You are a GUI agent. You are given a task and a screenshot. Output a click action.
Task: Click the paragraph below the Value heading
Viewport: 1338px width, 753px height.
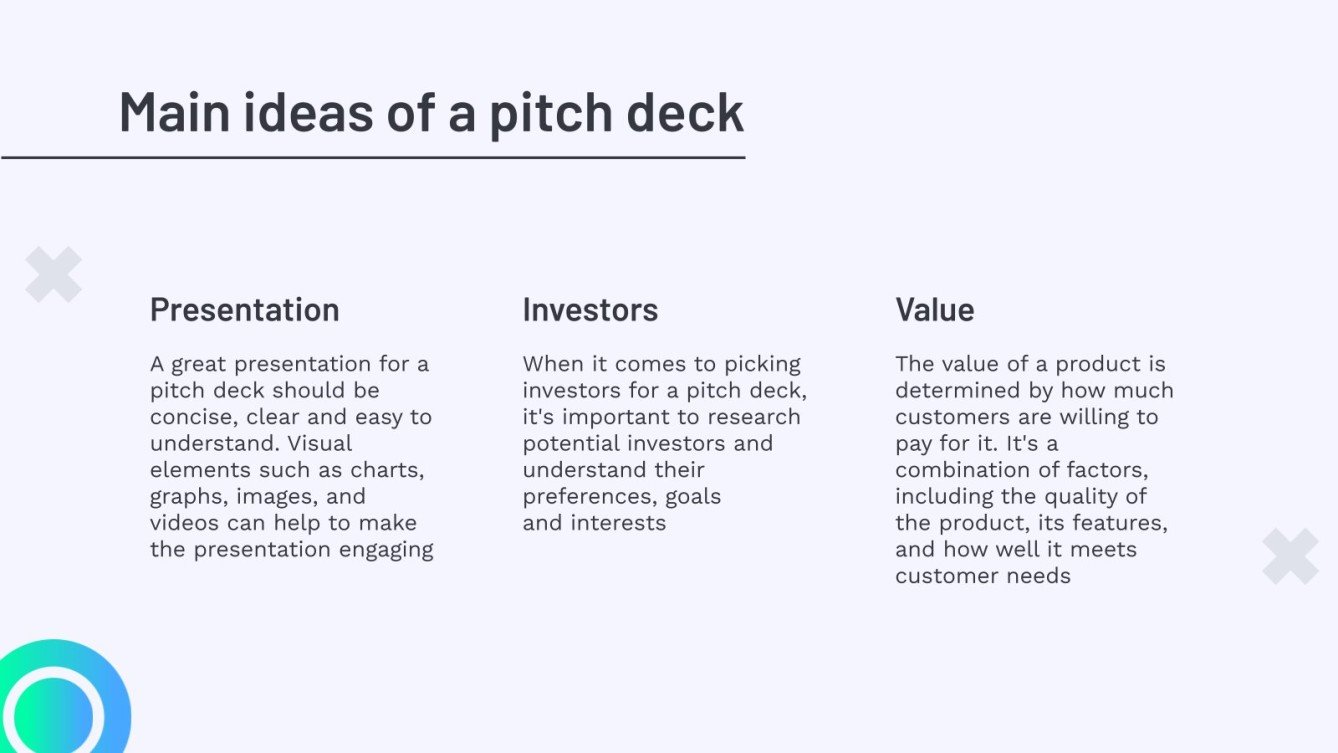[x=1034, y=469]
